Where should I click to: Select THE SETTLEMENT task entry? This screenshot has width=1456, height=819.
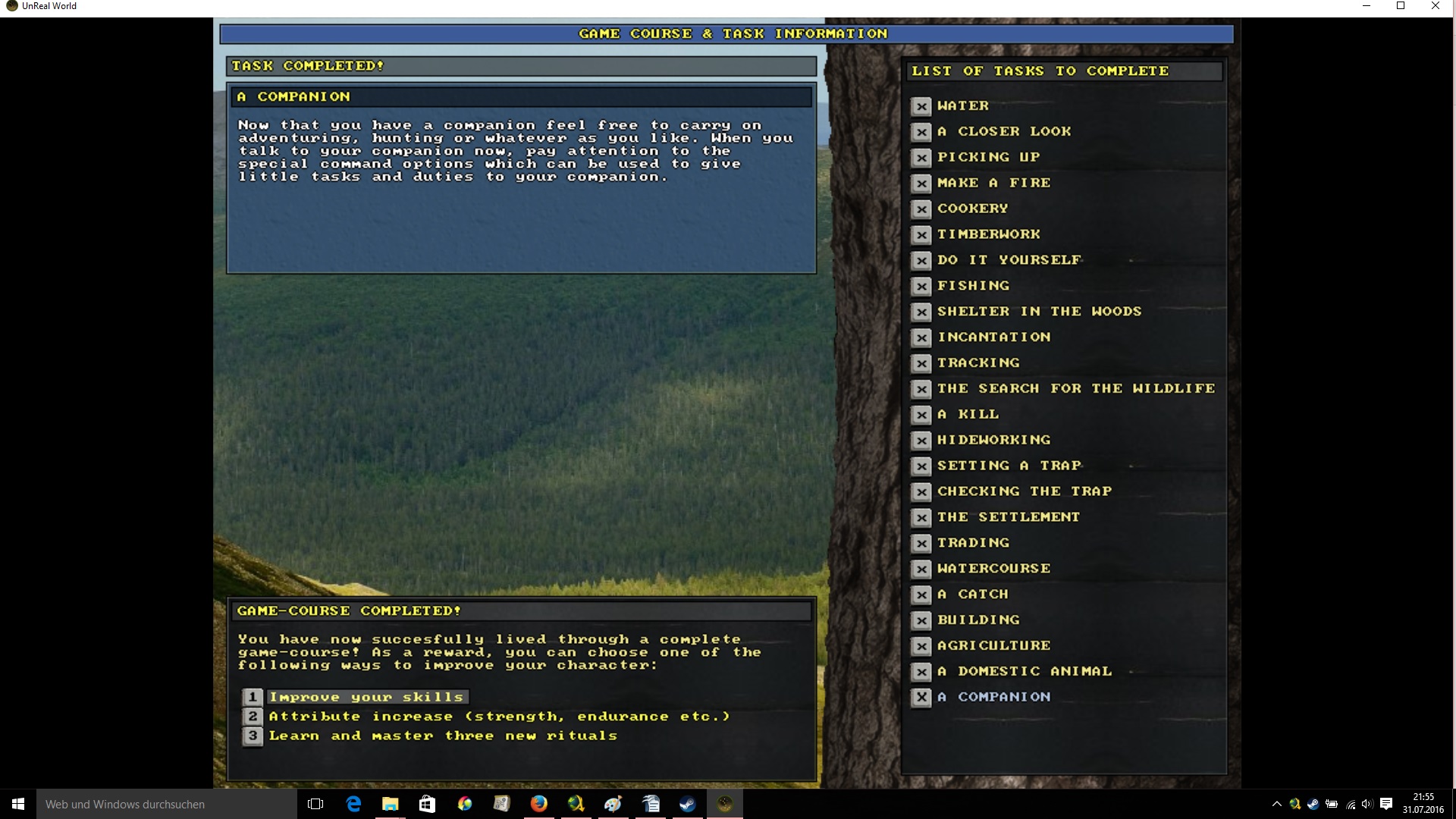point(1009,518)
